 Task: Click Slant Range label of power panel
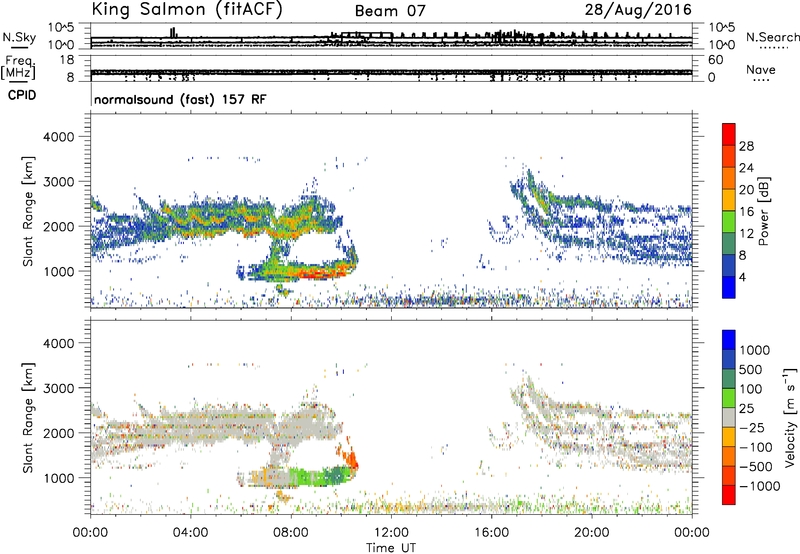pyautogui.click(x=28, y=211)
